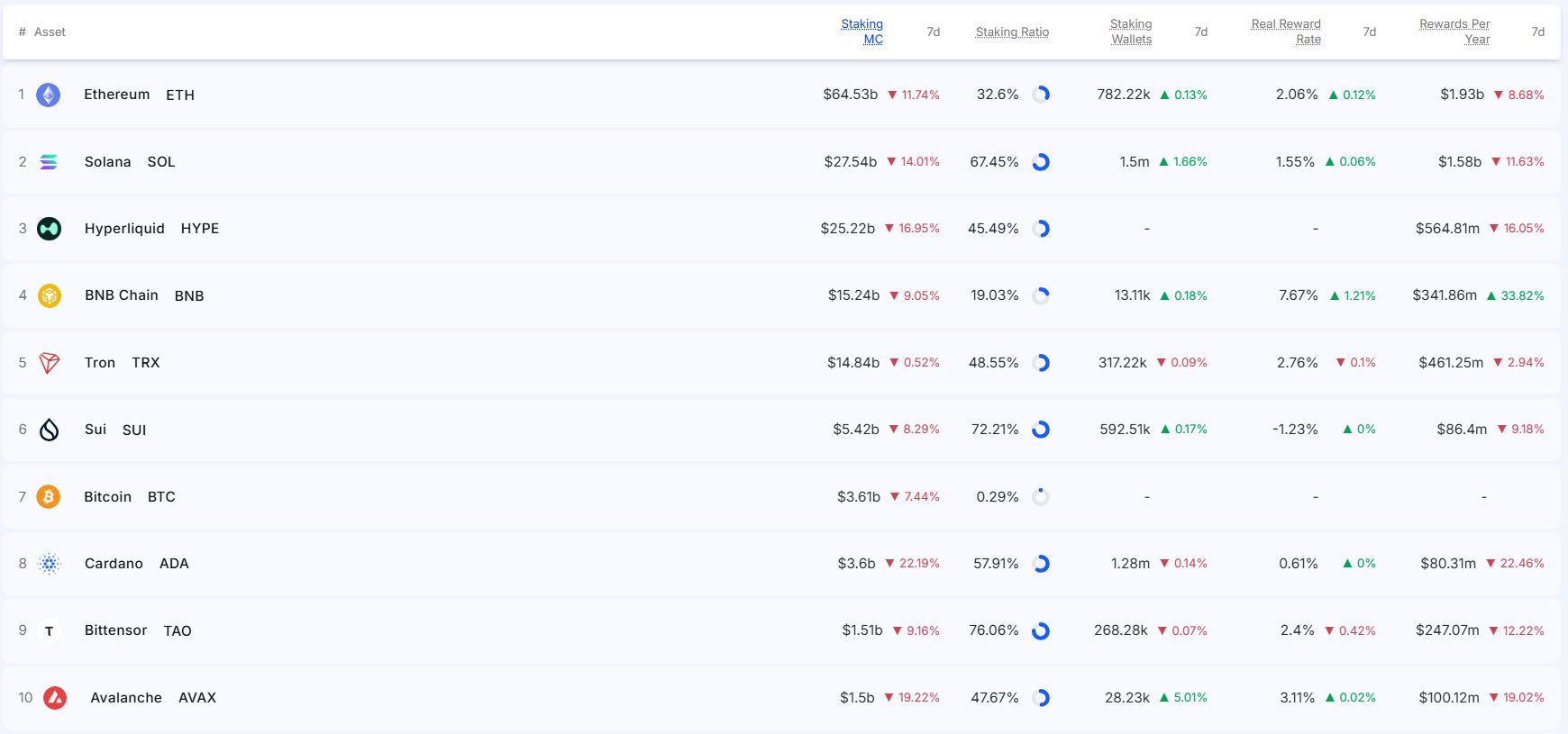Click BNB Chain's 19.03% staking ratio
1568x734 pixels.
point(995,295)
